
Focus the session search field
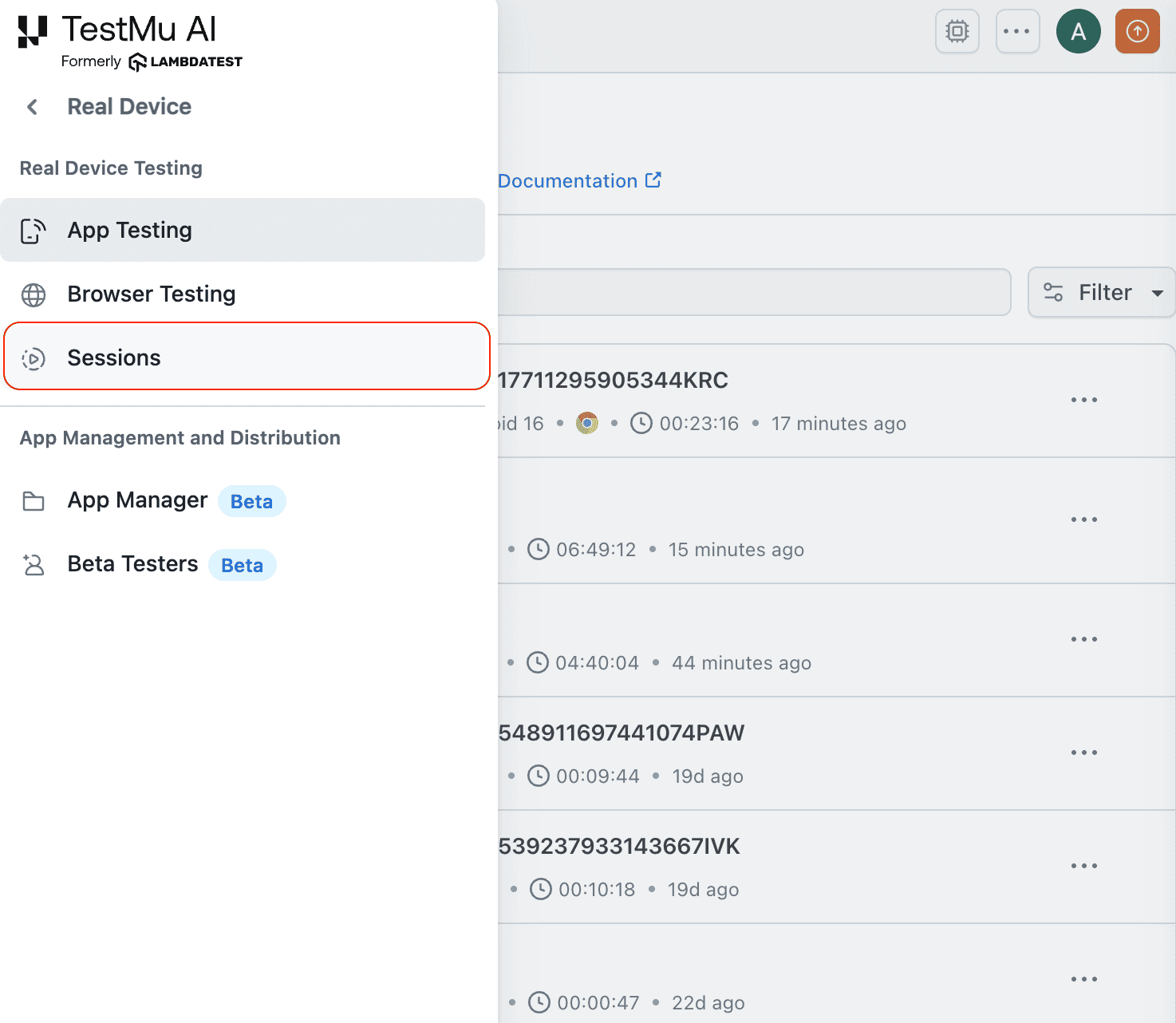[754, 292]
